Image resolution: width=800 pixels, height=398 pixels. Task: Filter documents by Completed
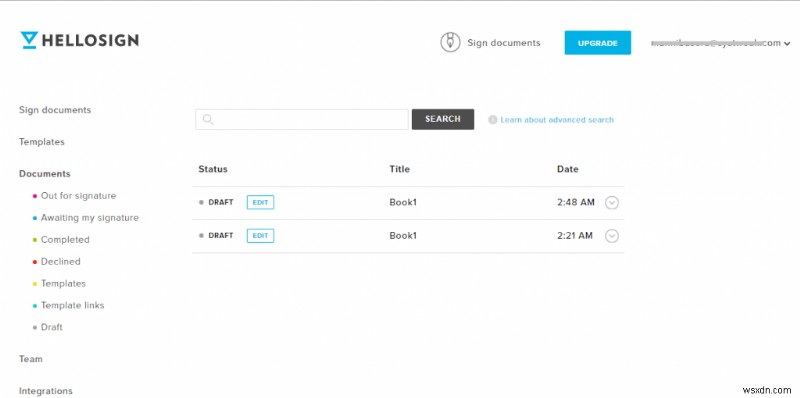click(x=65, y=240)
